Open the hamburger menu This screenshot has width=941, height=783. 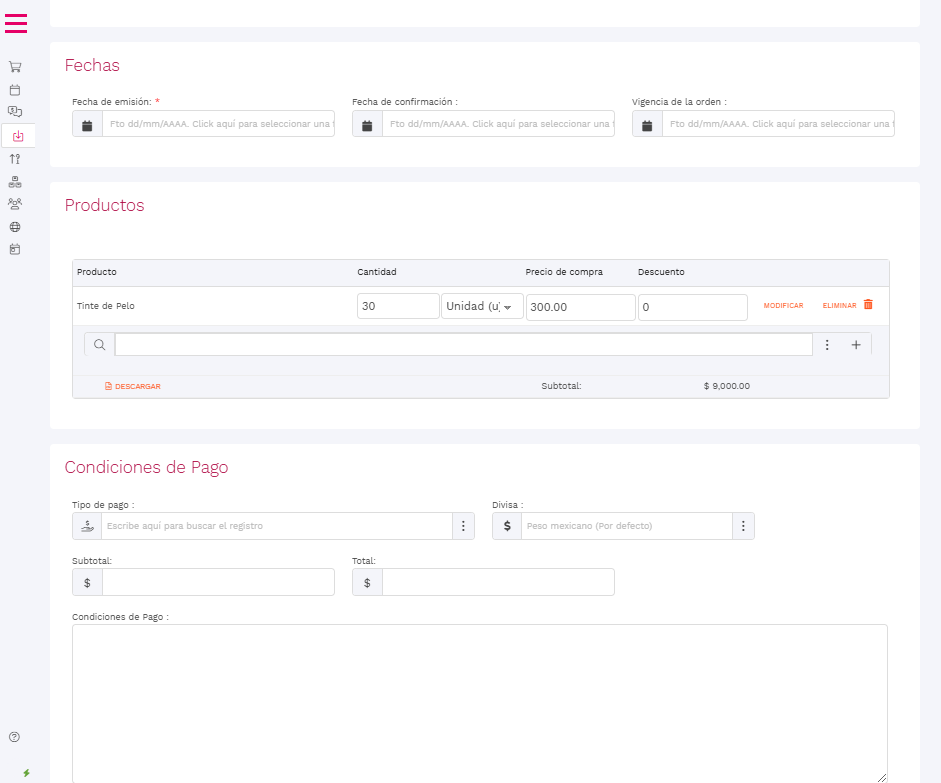16,23
